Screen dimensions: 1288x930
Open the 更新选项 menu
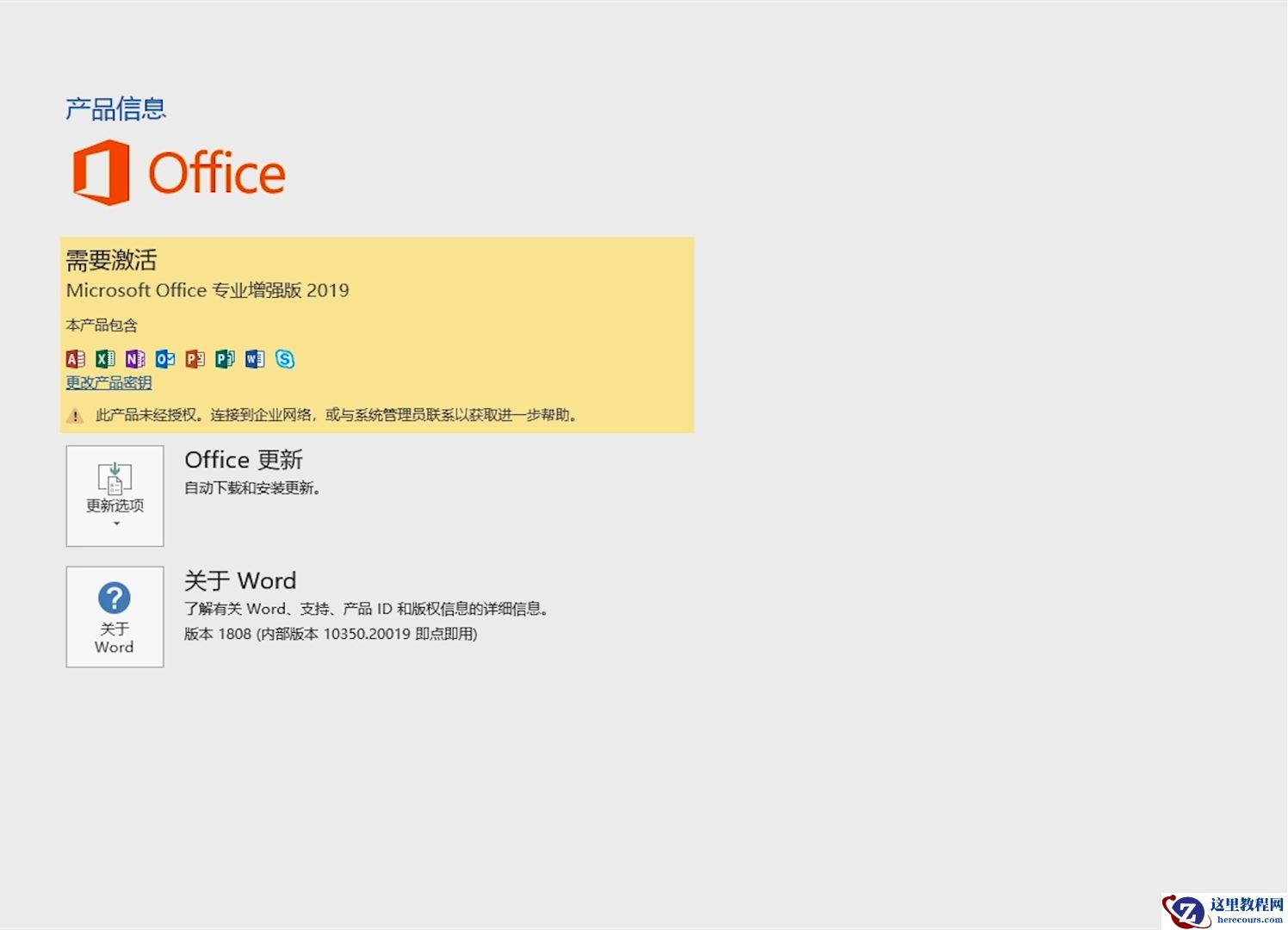point(114,496)
